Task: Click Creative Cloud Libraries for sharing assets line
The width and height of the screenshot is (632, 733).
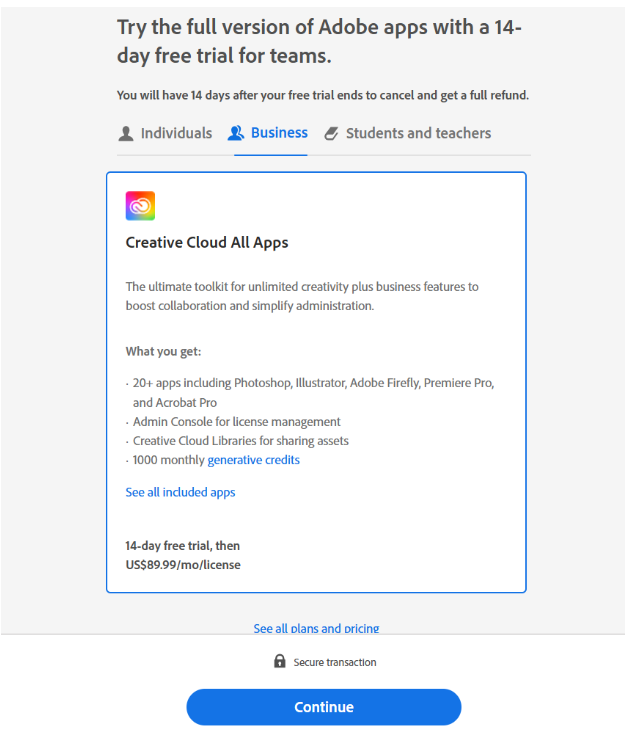Action: pos(241,441)
